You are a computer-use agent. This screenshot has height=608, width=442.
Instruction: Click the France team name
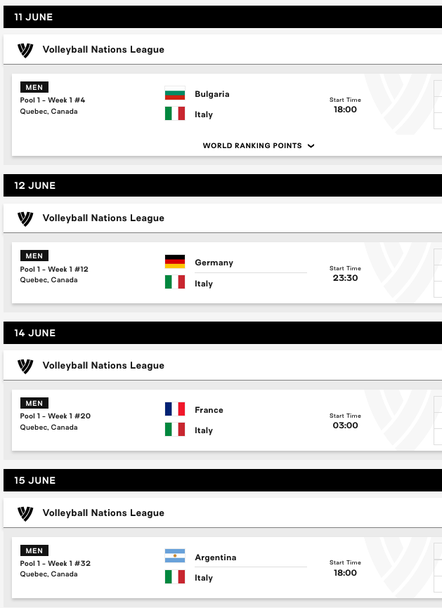click(x=209, y=410)
